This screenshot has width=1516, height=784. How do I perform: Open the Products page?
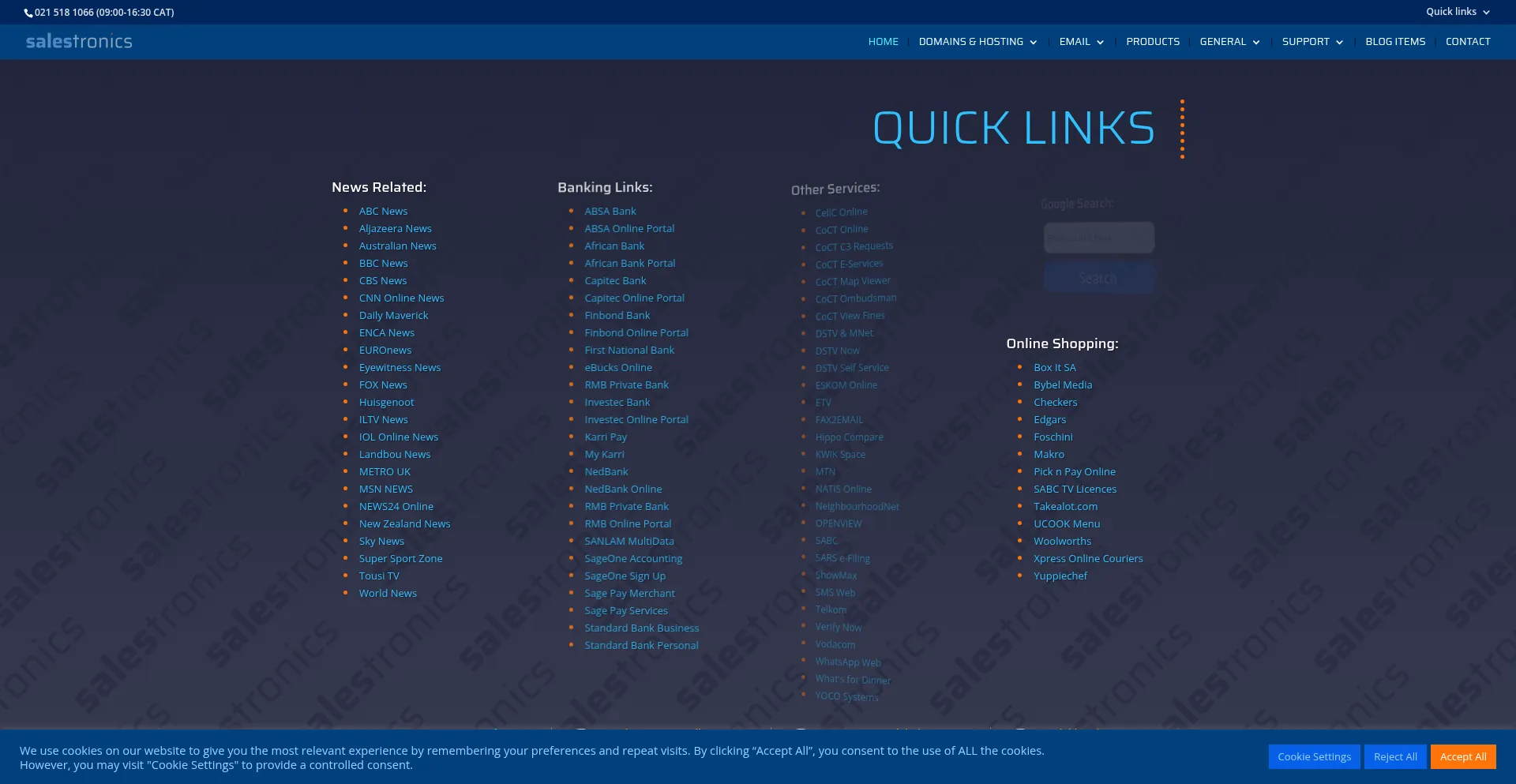pyautogui.click(x=1153, y=42)
